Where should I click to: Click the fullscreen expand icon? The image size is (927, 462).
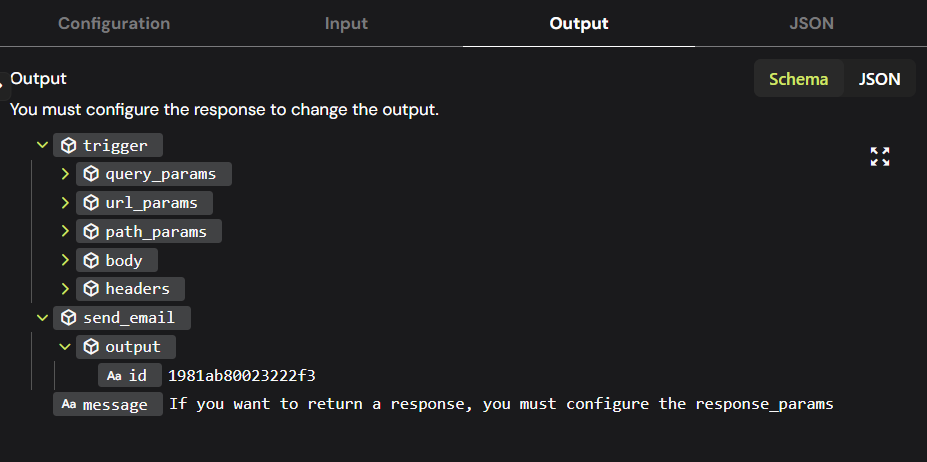pyautogui.click(x=880, y=156)
